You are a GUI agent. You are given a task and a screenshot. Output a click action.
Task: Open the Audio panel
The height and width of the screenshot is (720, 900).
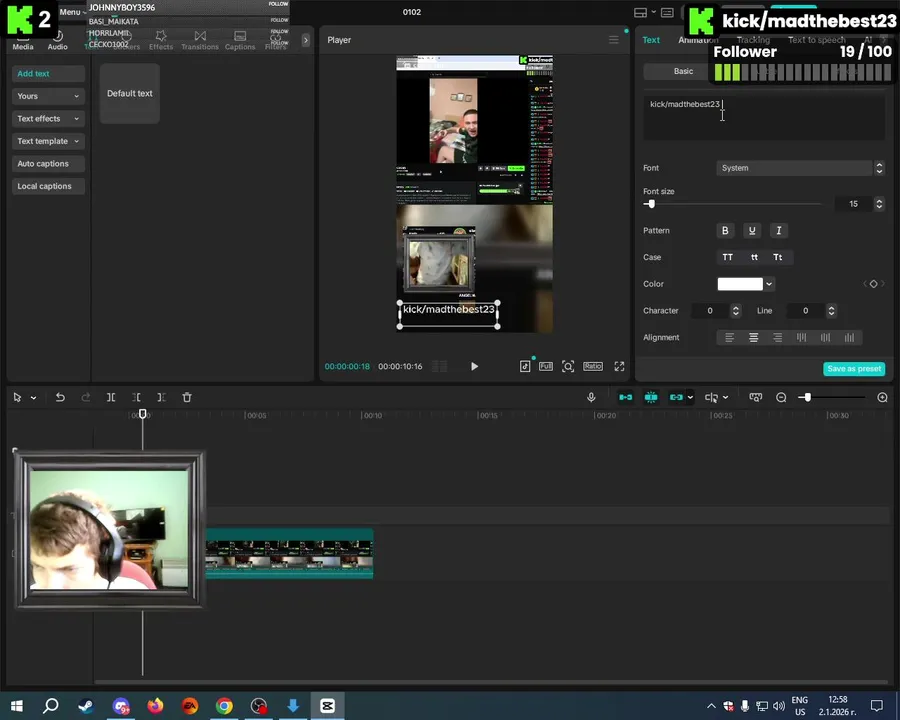[57, 42]
